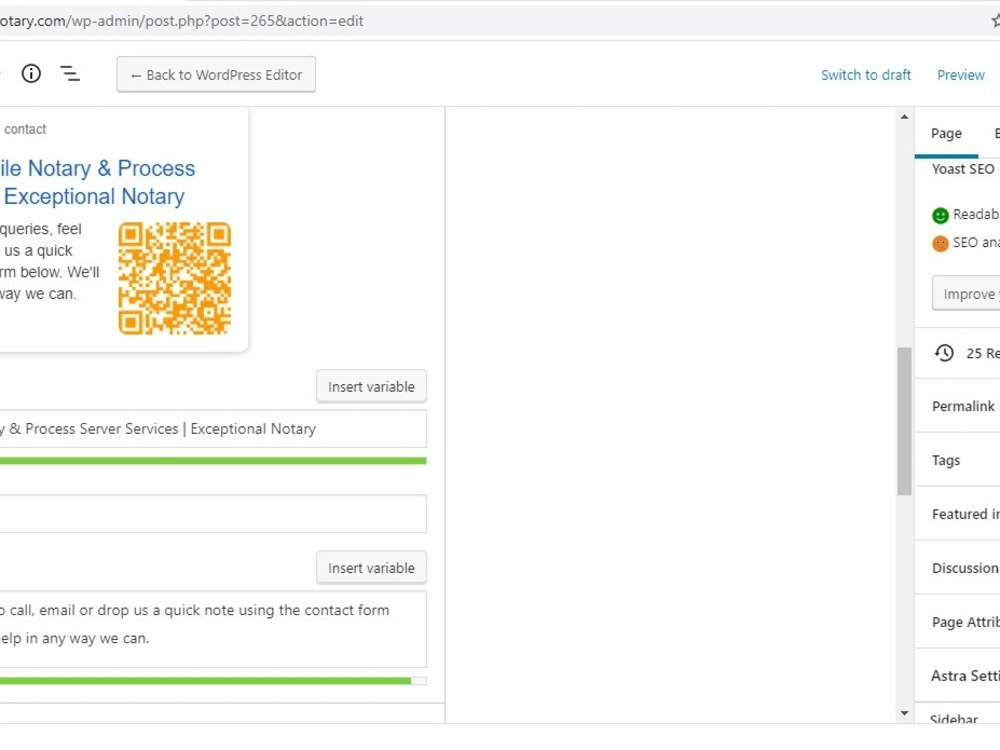Expand the Permalink panel

957,406
